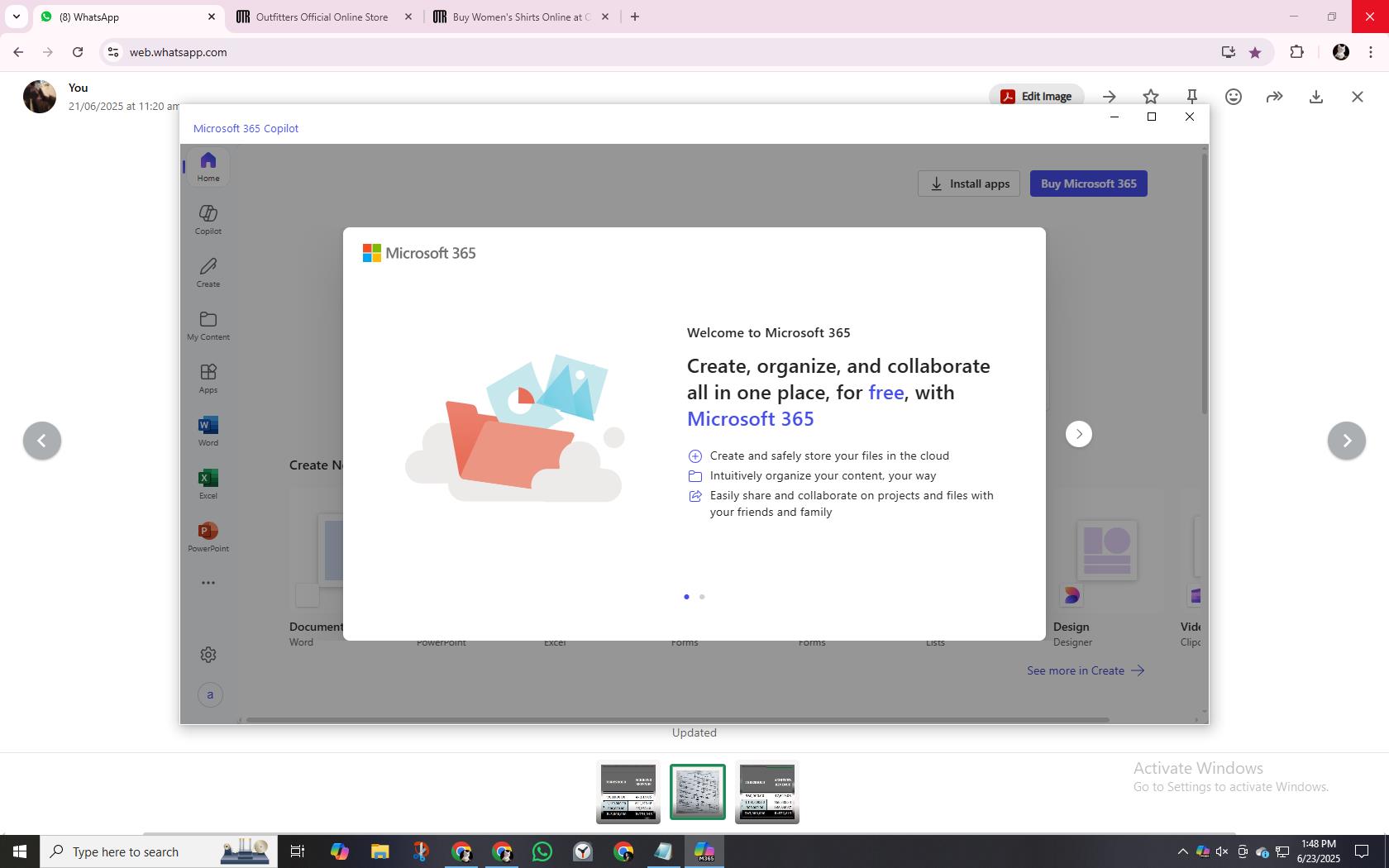Open a new browser tab

coord(635,17)
